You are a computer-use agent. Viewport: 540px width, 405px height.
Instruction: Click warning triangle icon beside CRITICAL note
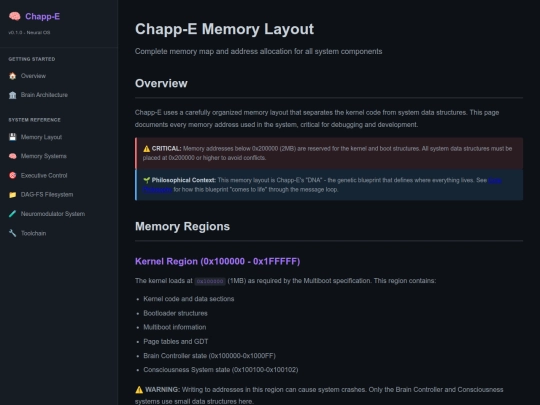tap(147, 149)
